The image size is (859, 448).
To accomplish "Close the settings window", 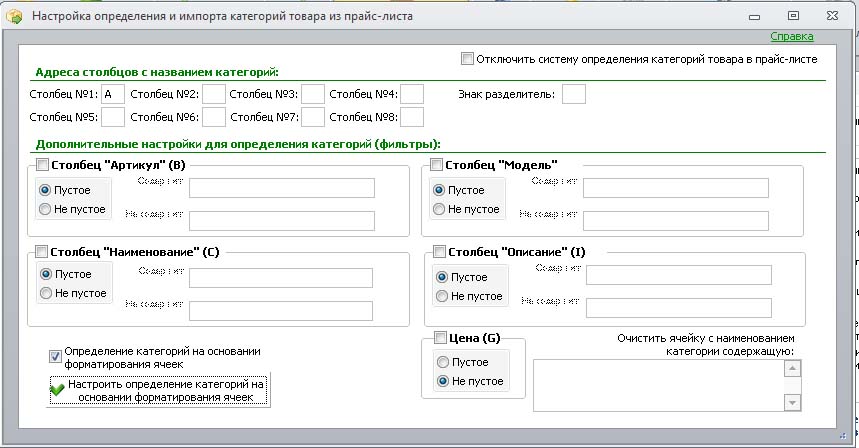I will coord(832,16).
